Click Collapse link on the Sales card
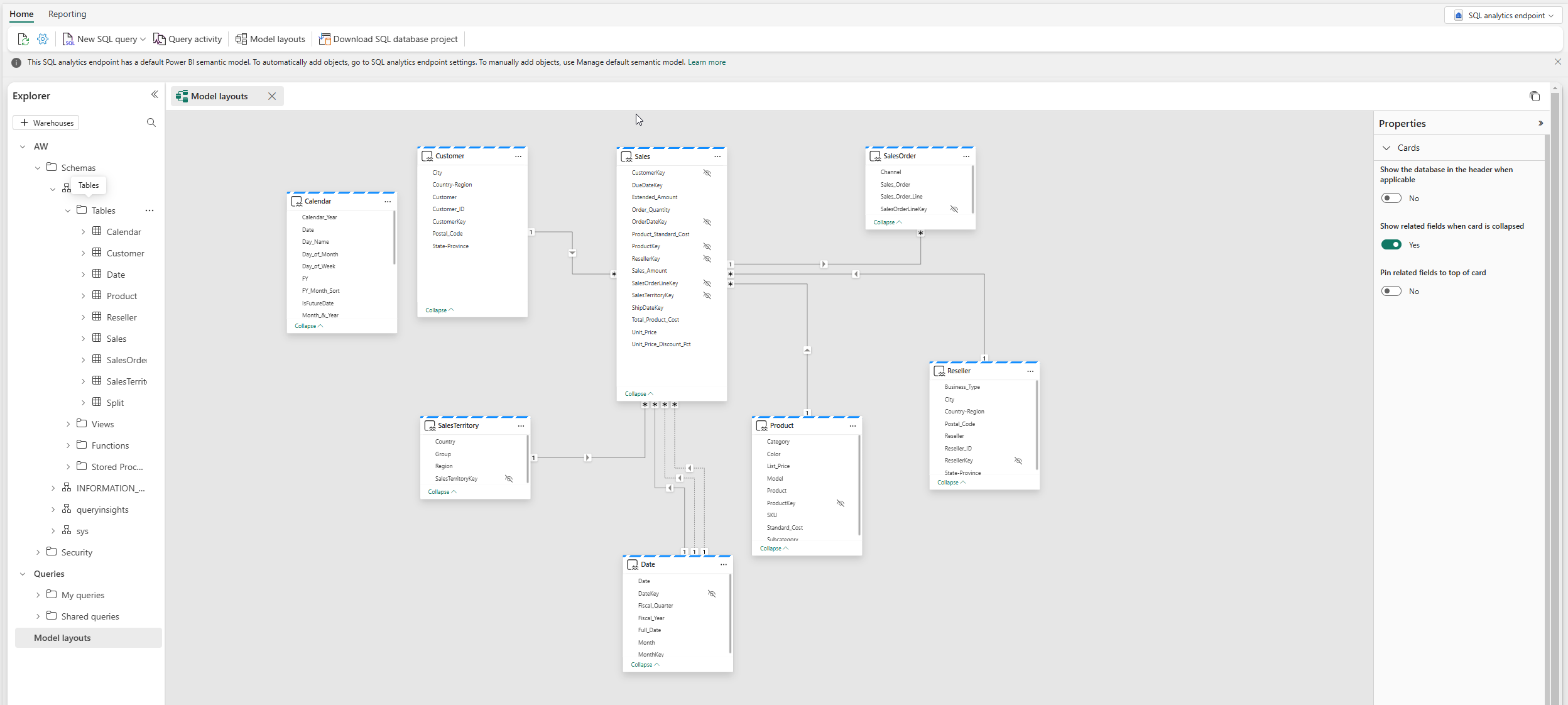Screen dimensions: 1568x705 pos(639,394)
